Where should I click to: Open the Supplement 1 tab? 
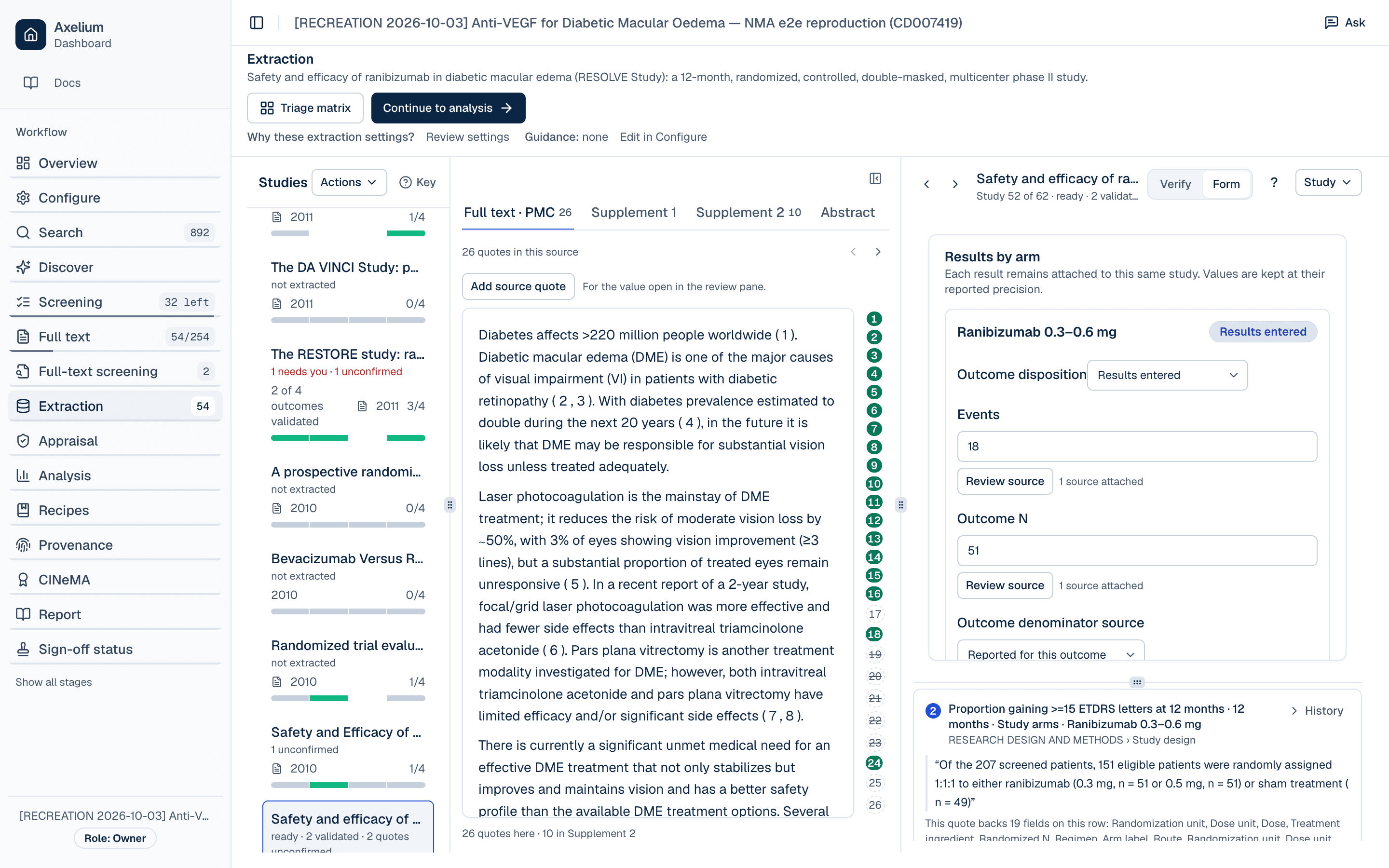634,212
